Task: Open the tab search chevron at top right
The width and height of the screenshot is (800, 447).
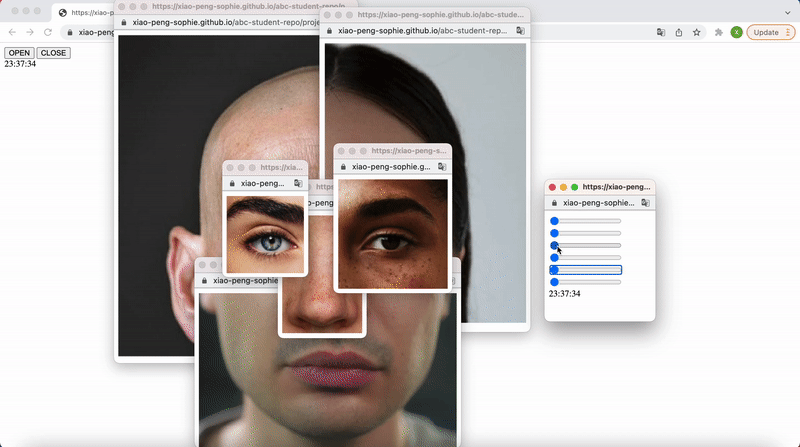Action: (788, 13)
